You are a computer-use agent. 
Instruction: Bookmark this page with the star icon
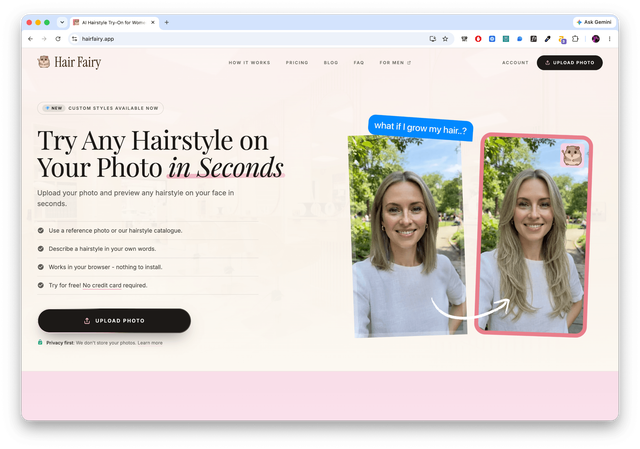(x=445, y=39)
